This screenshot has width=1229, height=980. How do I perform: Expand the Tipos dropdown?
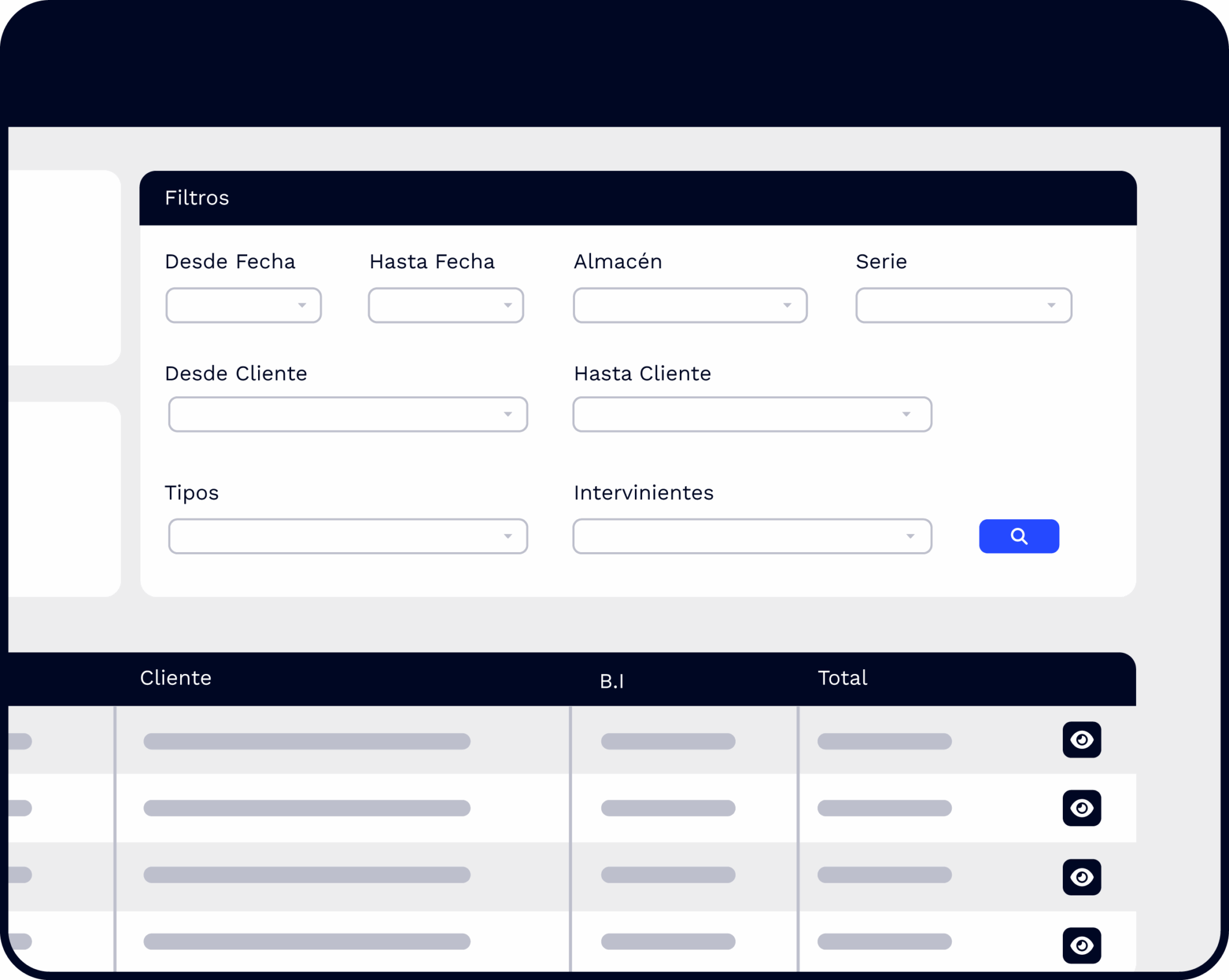coord(347,536)
